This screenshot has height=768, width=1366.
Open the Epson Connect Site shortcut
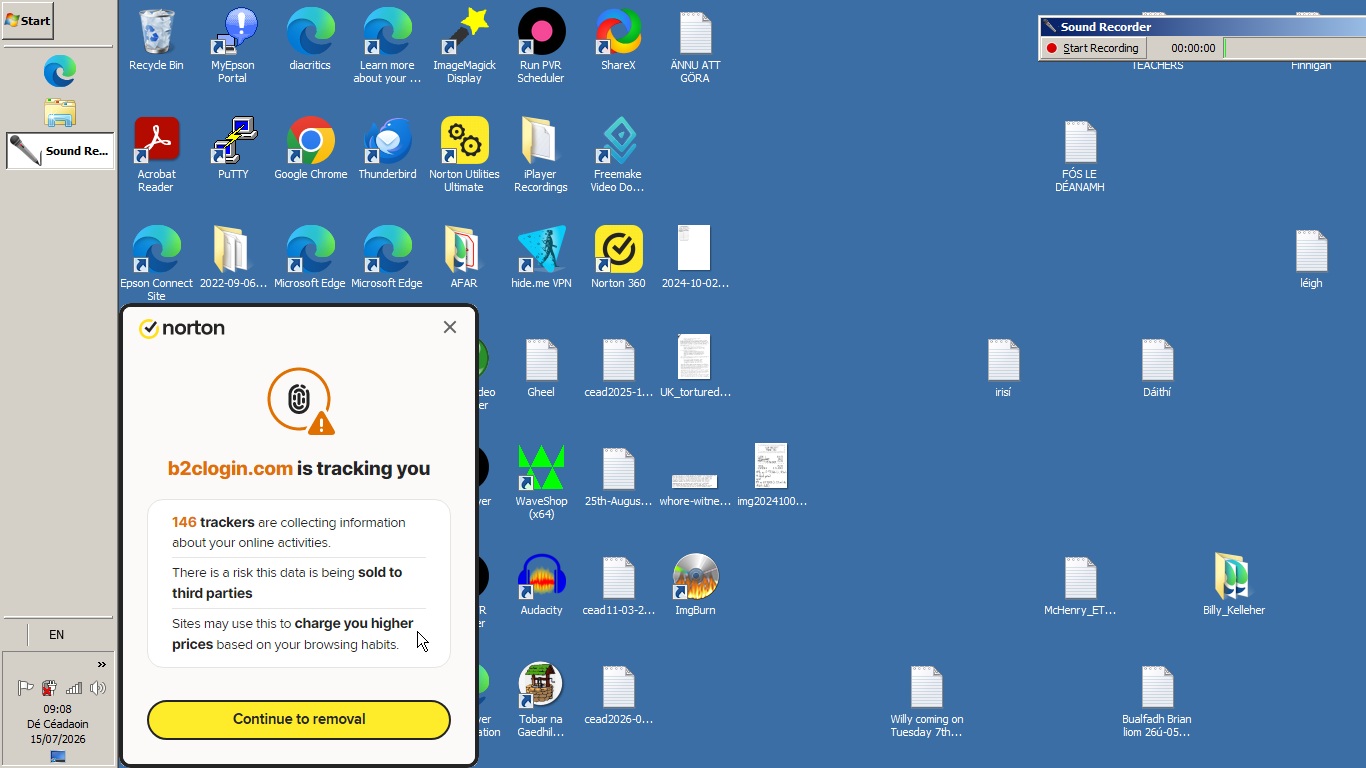(x=156, y=263)
